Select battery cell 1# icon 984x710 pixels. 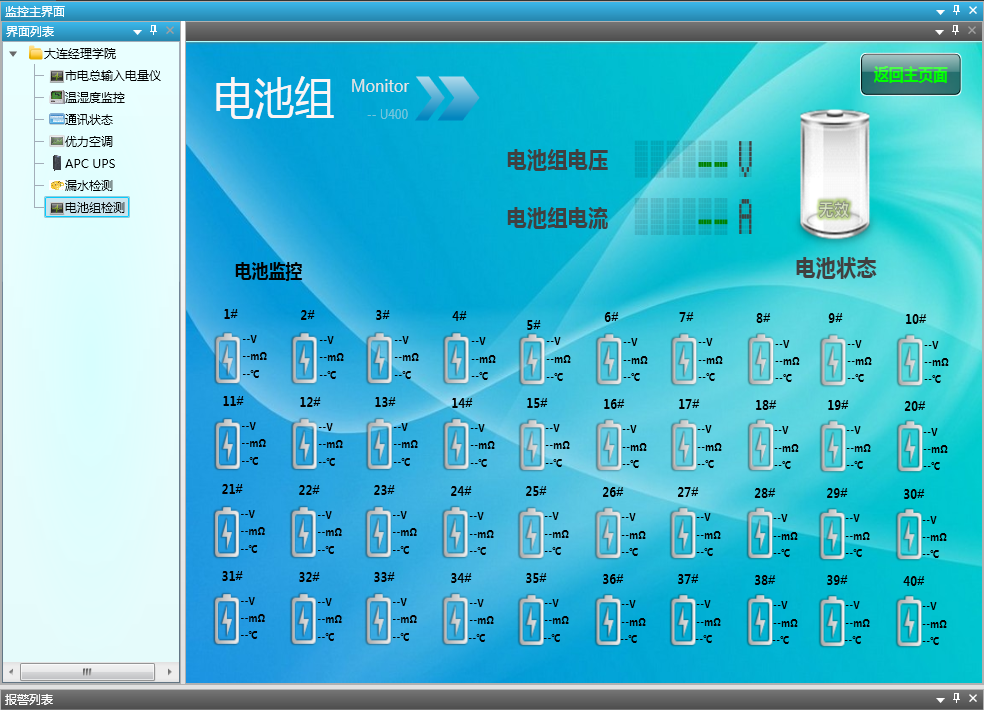pyautogui.click(x=228, y=358)
